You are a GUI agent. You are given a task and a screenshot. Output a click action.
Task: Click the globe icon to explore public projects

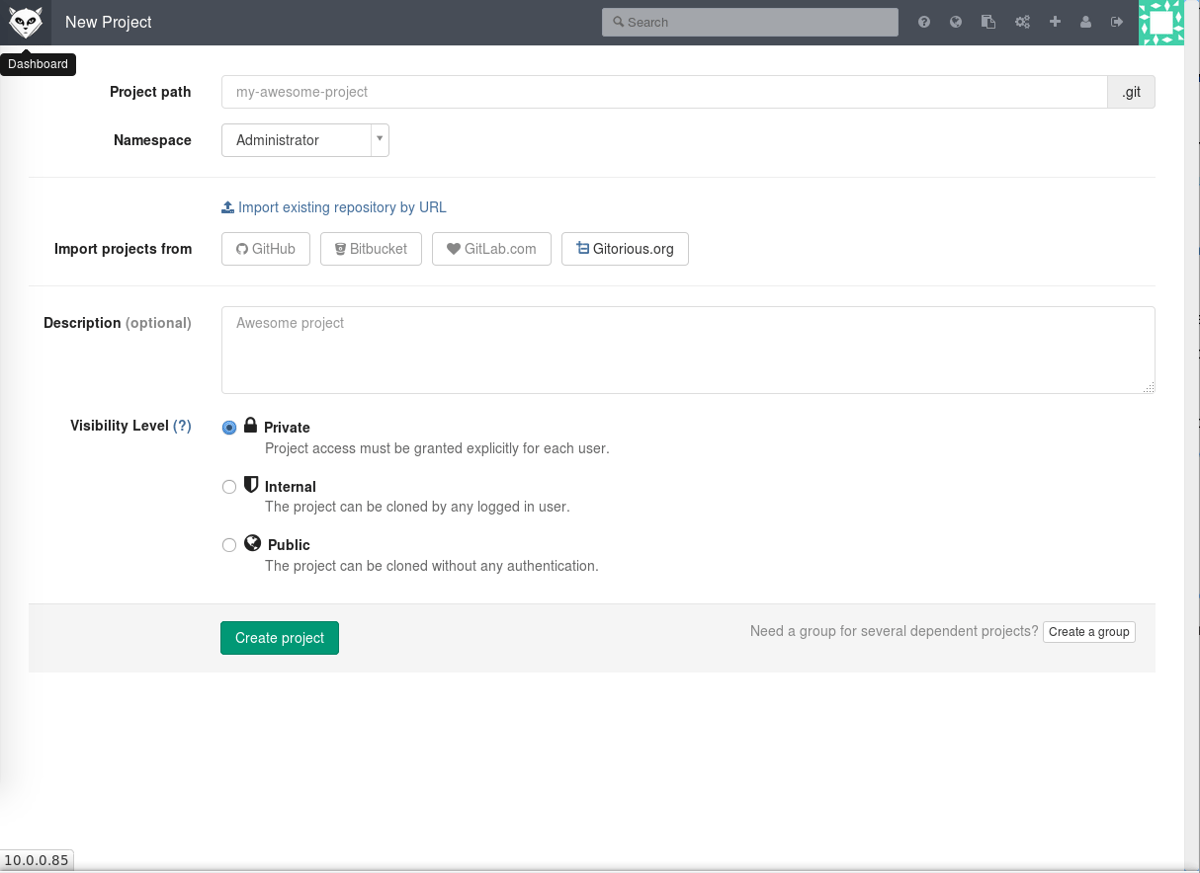click(955, 21)
